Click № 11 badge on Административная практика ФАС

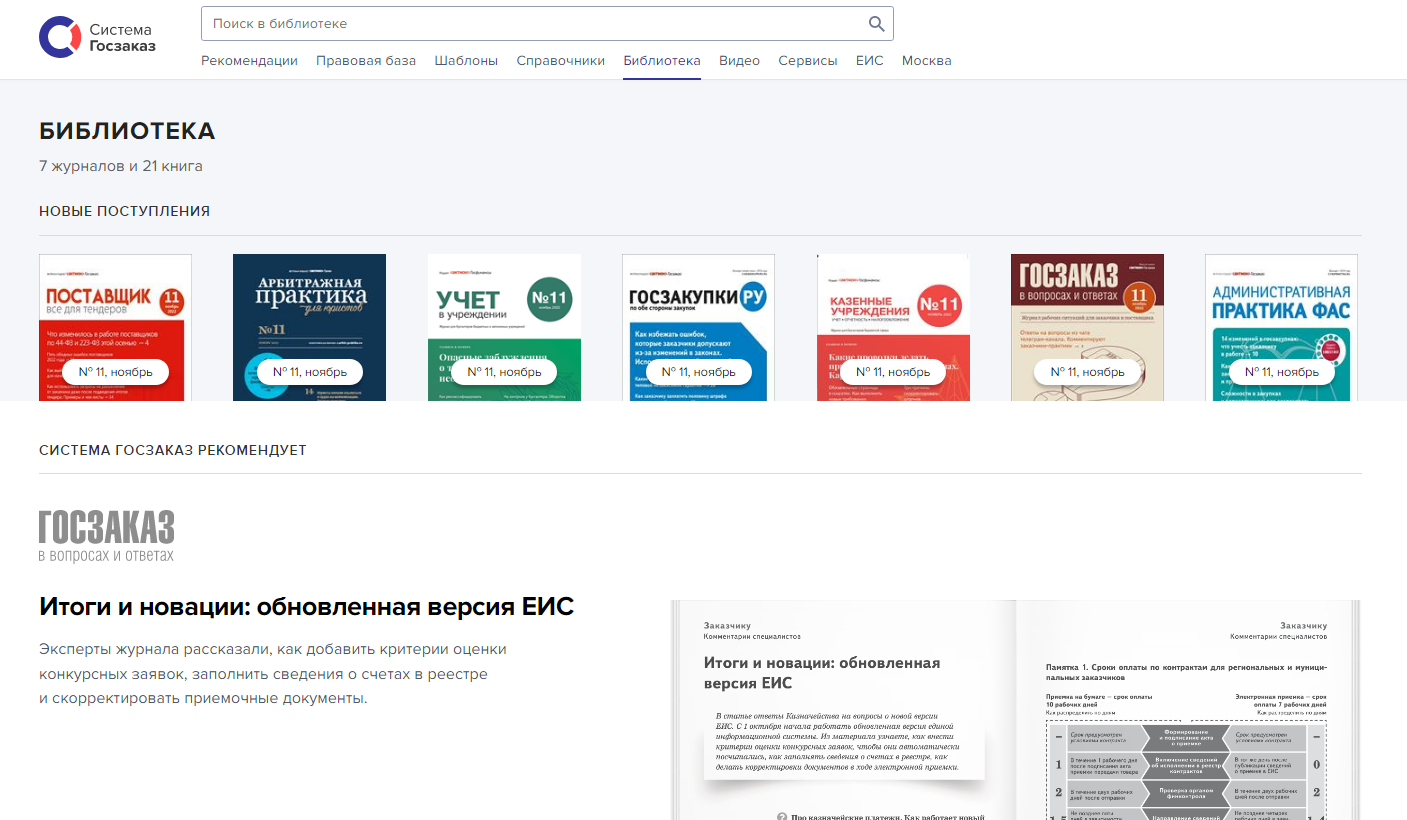[x=1281, y=372]
